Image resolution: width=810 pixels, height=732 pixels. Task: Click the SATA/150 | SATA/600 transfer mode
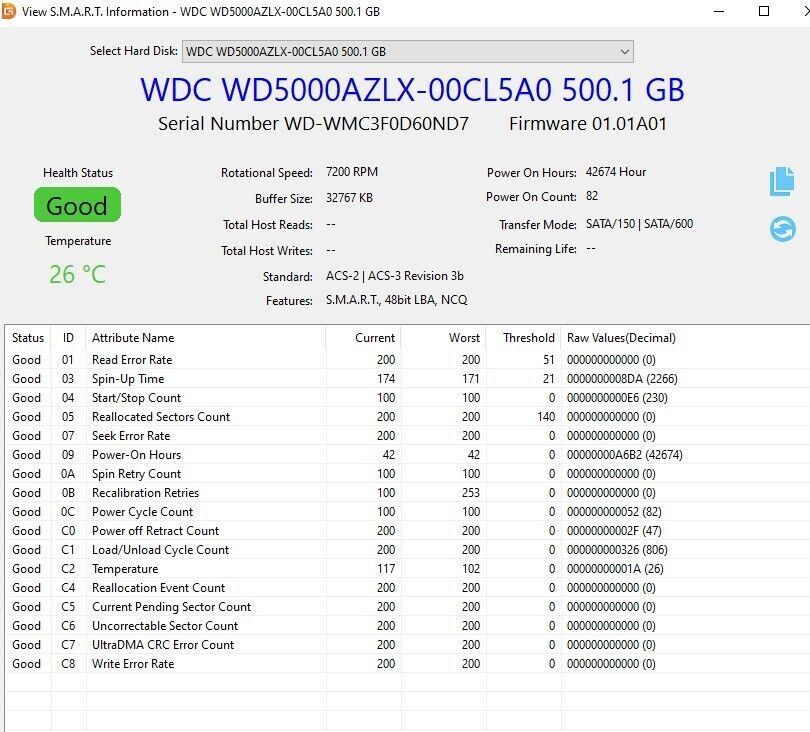[640, 224]
